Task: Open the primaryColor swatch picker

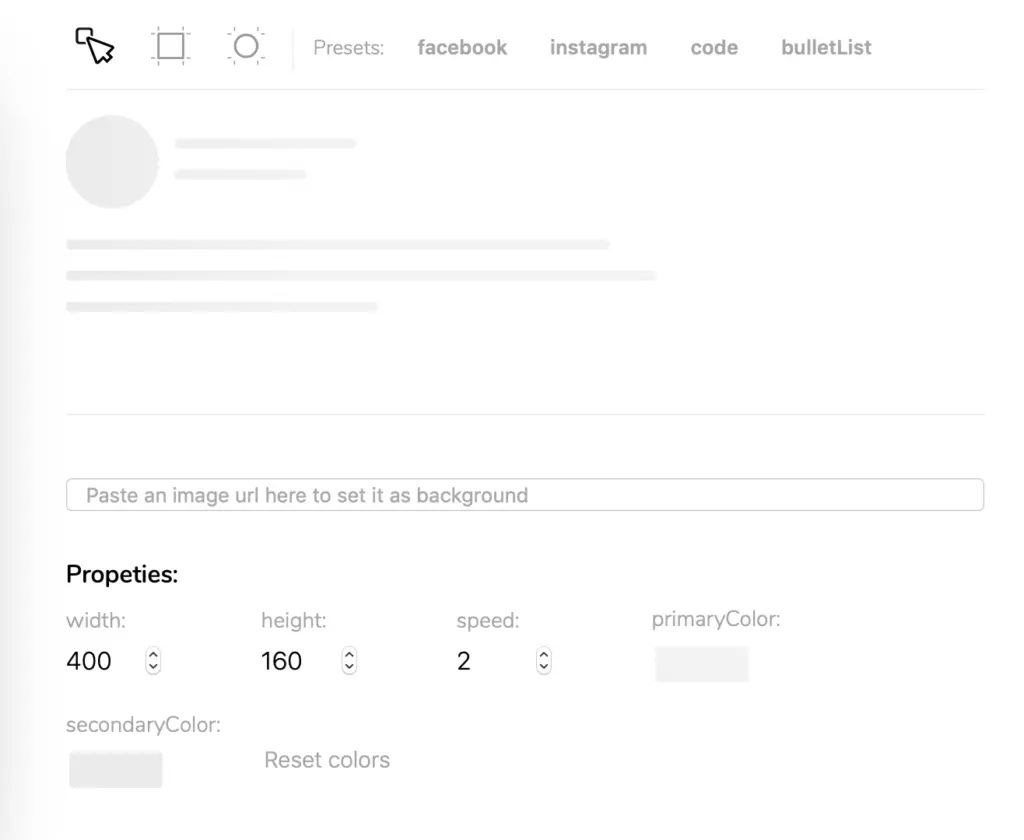Action: (702, 663)
